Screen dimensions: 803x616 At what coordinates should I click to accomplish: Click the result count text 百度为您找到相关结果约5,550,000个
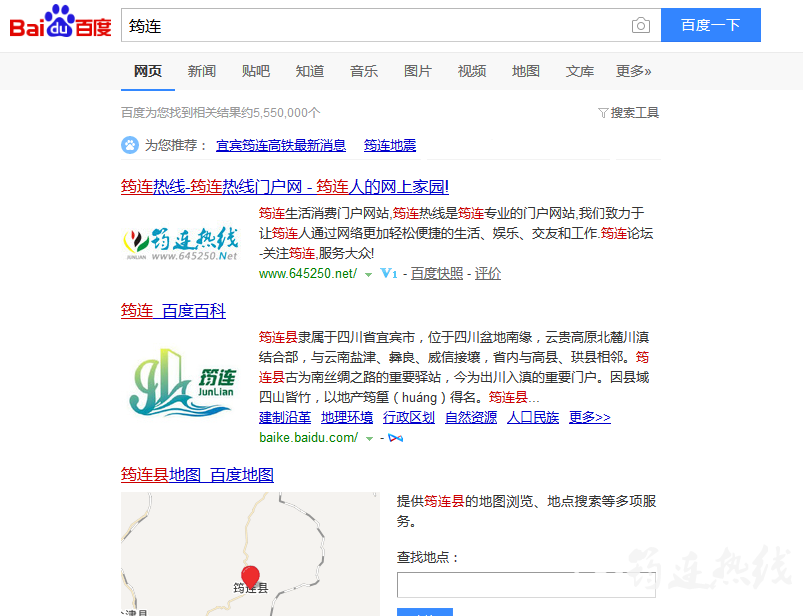tap(221, 113)
